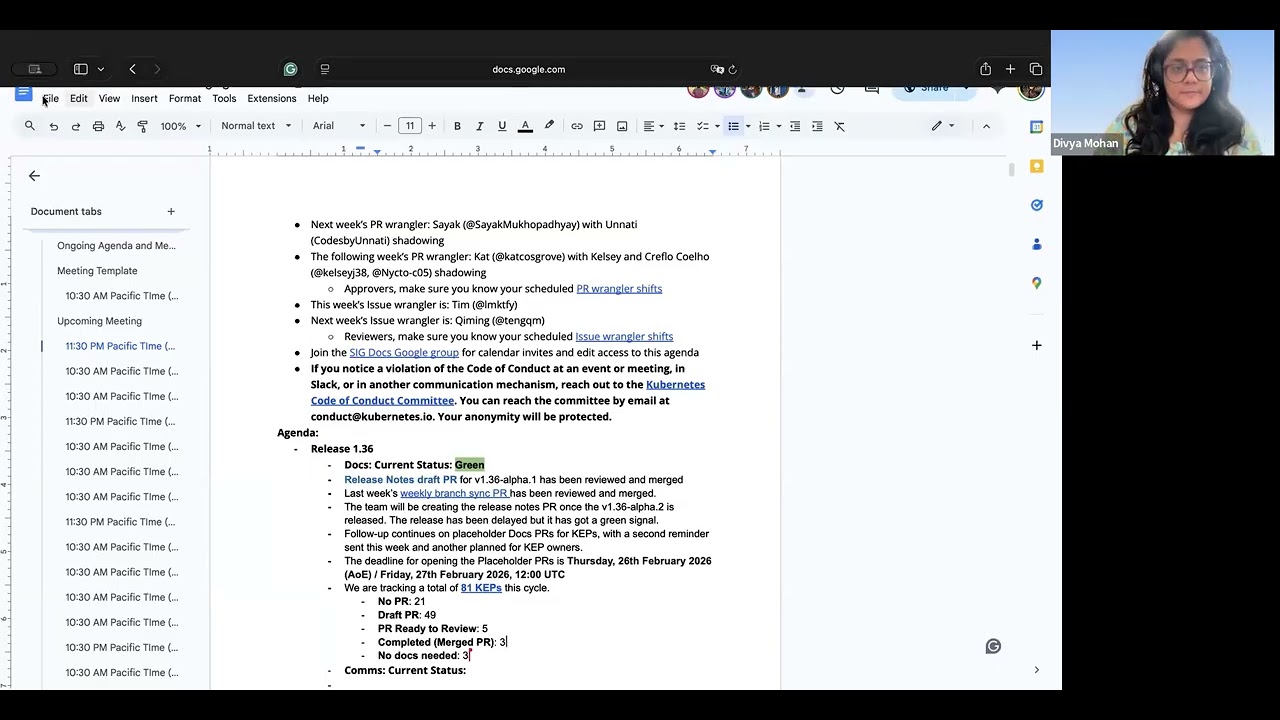Follow the Issue wrangler shifts link

[x=624, y=337]
